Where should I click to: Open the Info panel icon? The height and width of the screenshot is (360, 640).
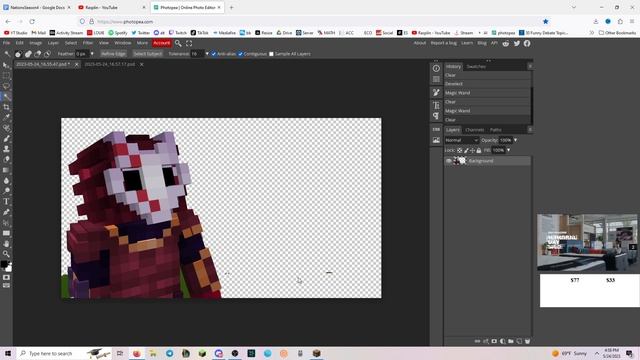[x=436, y=68]
